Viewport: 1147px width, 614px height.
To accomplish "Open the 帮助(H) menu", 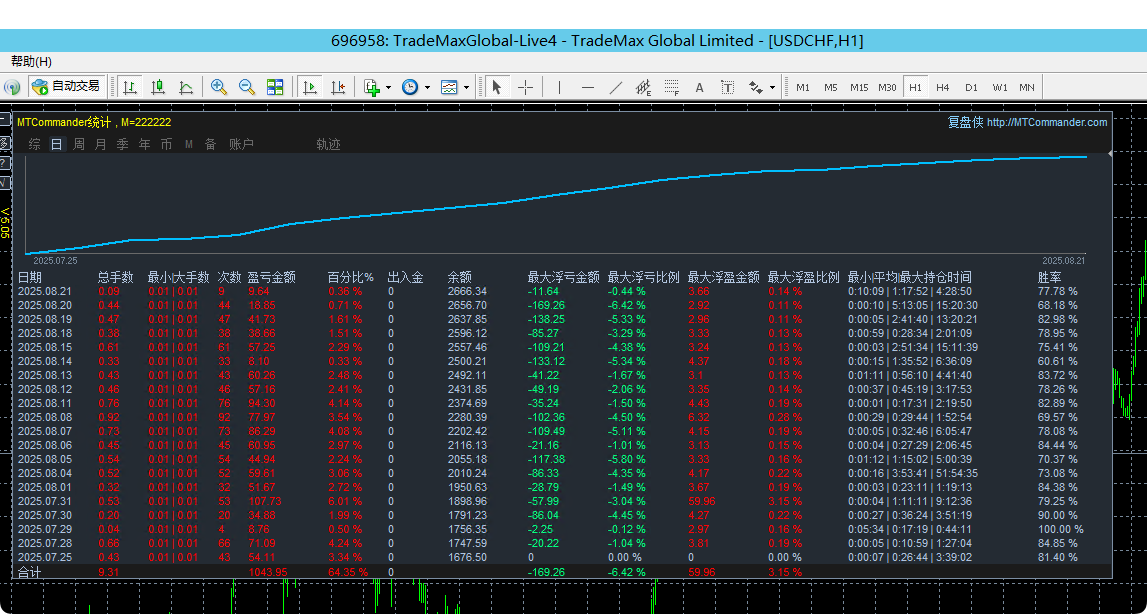I will coord(31,62).
